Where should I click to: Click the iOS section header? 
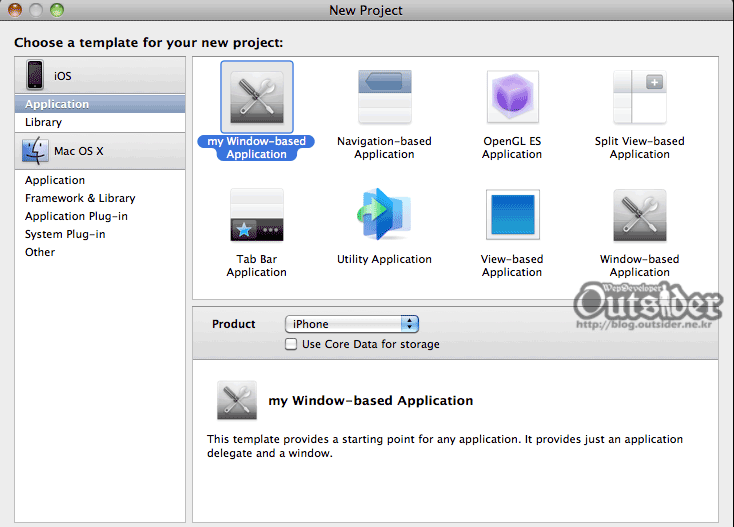(x=100, y=75)
